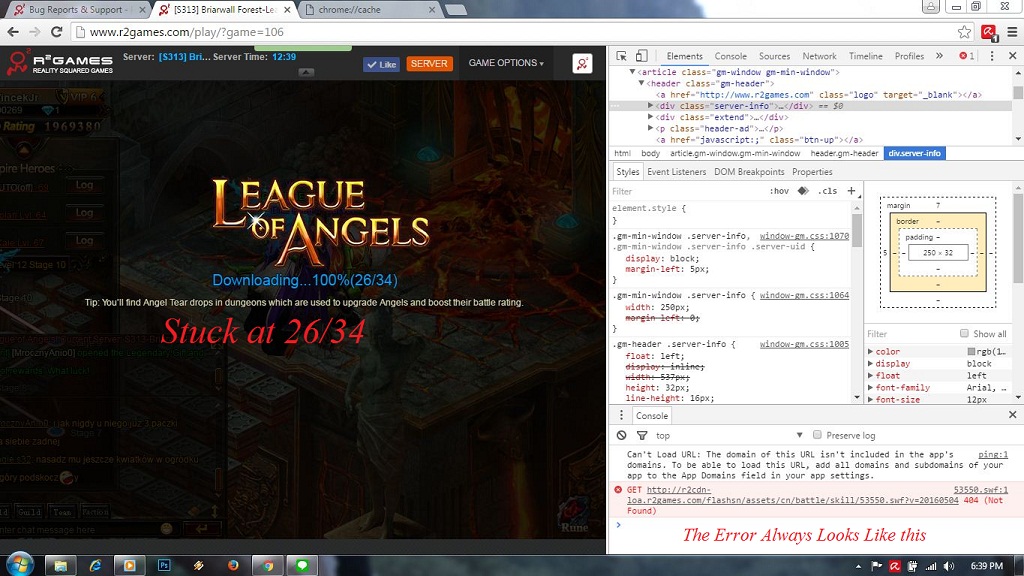Toggle the :hov element state option

(779, 191)
